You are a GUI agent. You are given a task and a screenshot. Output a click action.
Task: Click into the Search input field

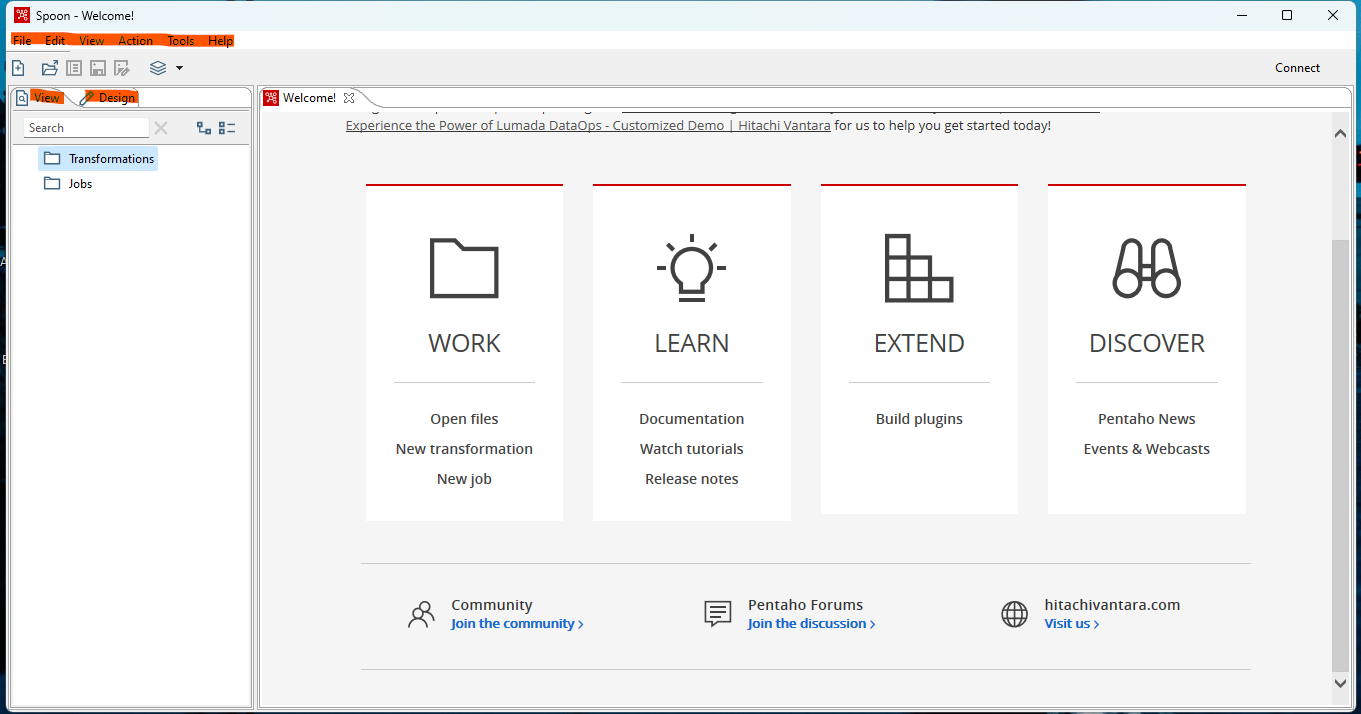[85, 128]
